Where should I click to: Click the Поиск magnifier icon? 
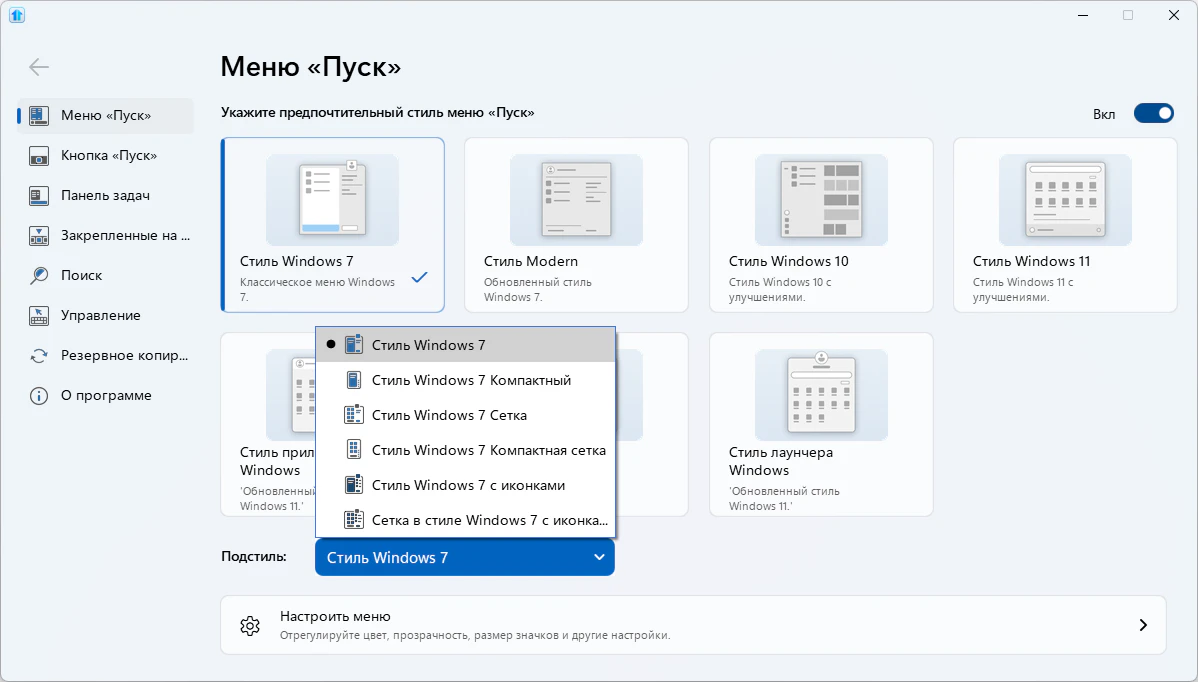click(39, 276)
